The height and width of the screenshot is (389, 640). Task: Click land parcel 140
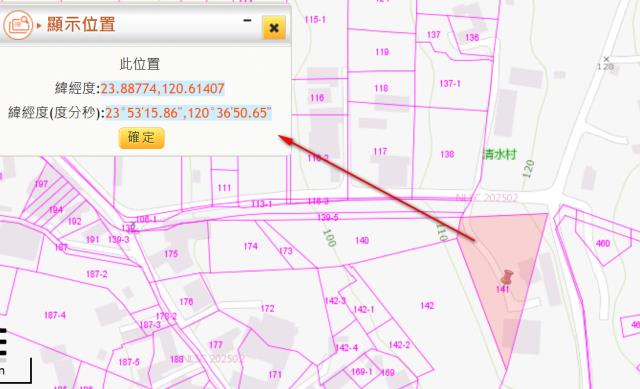(x=362, y=240)
